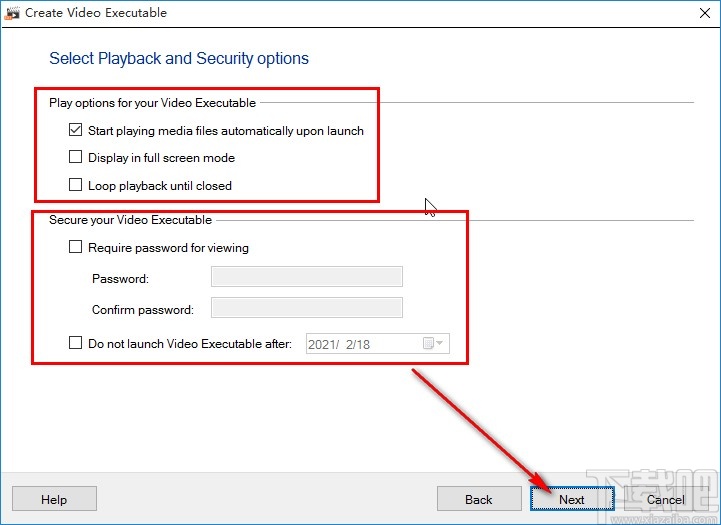Cancel the video executable wizard
The width and height of the screenshot is (721, 525).
[x=666, y=499]
